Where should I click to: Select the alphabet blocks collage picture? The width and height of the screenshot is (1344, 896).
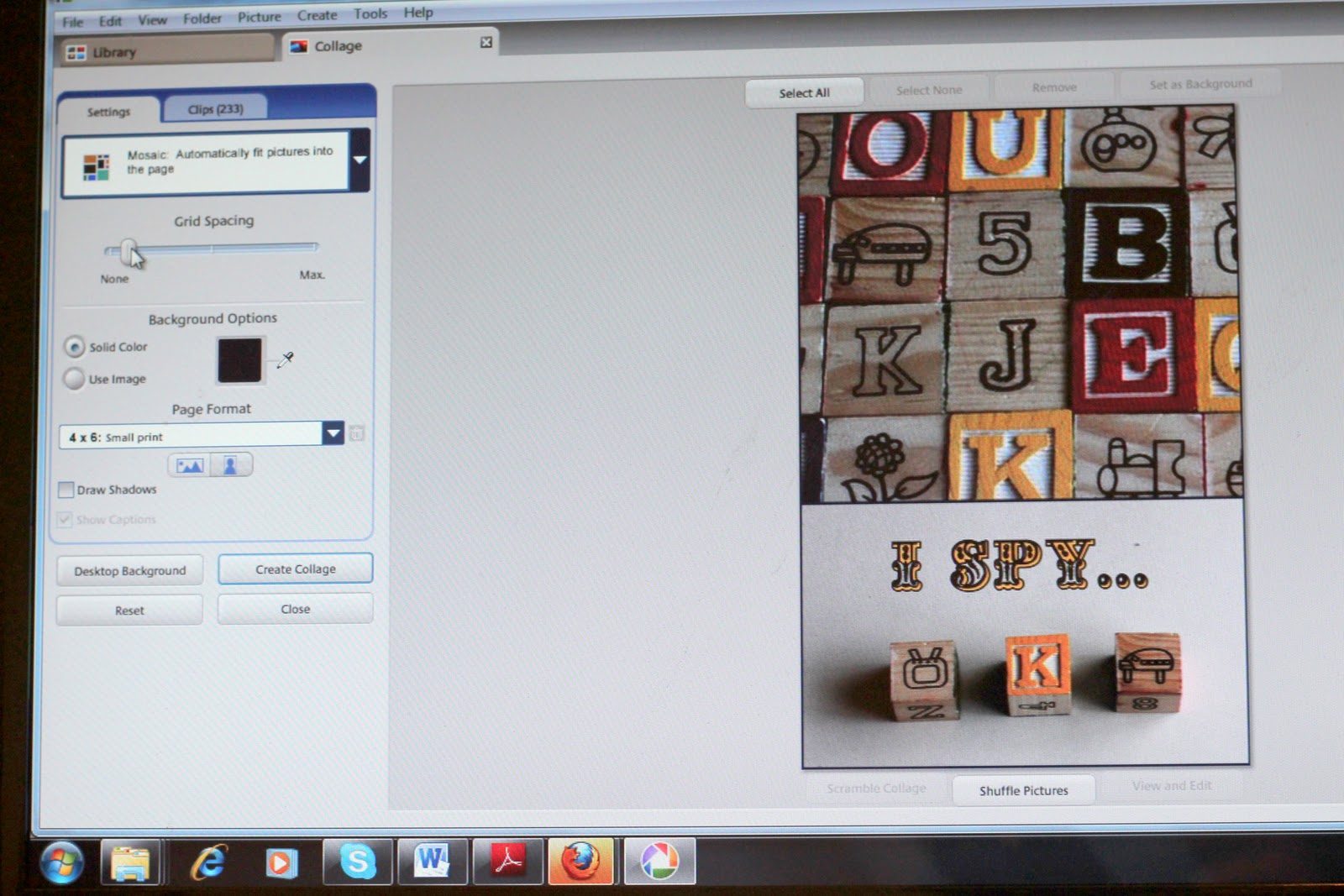coord(1020,303)
